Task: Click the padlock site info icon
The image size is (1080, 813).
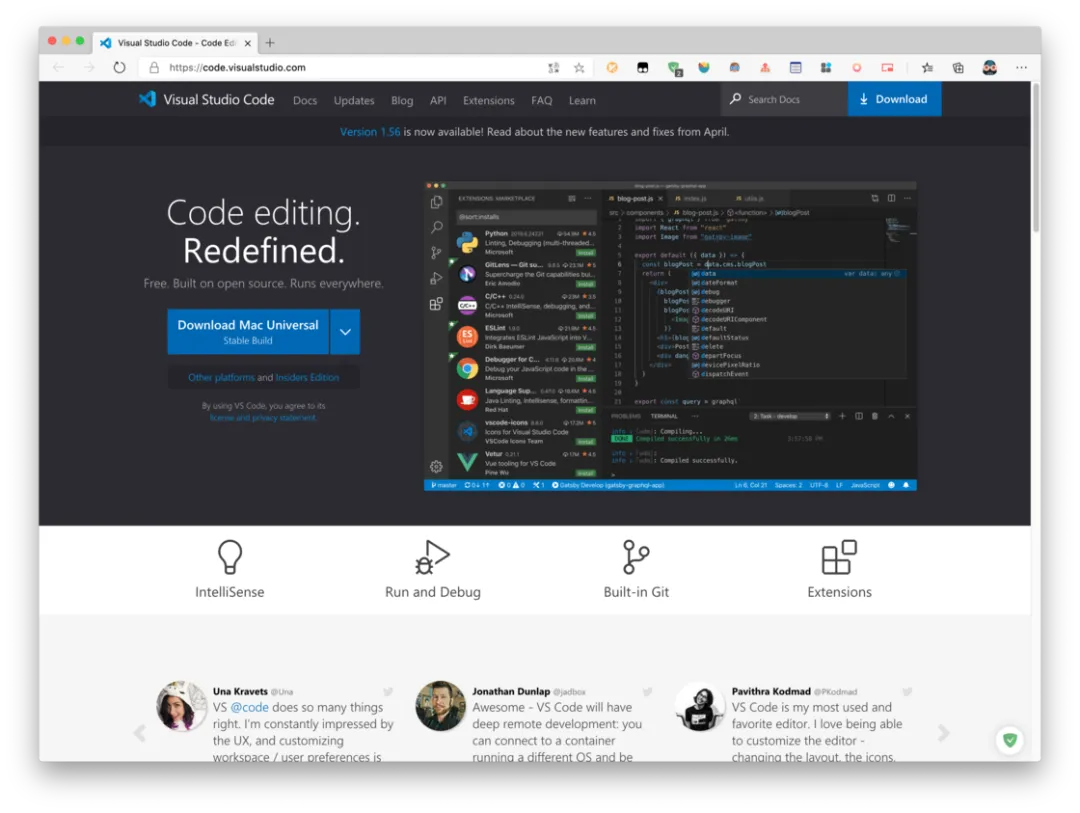Action: pyautogui.click(x=154, y=68)
